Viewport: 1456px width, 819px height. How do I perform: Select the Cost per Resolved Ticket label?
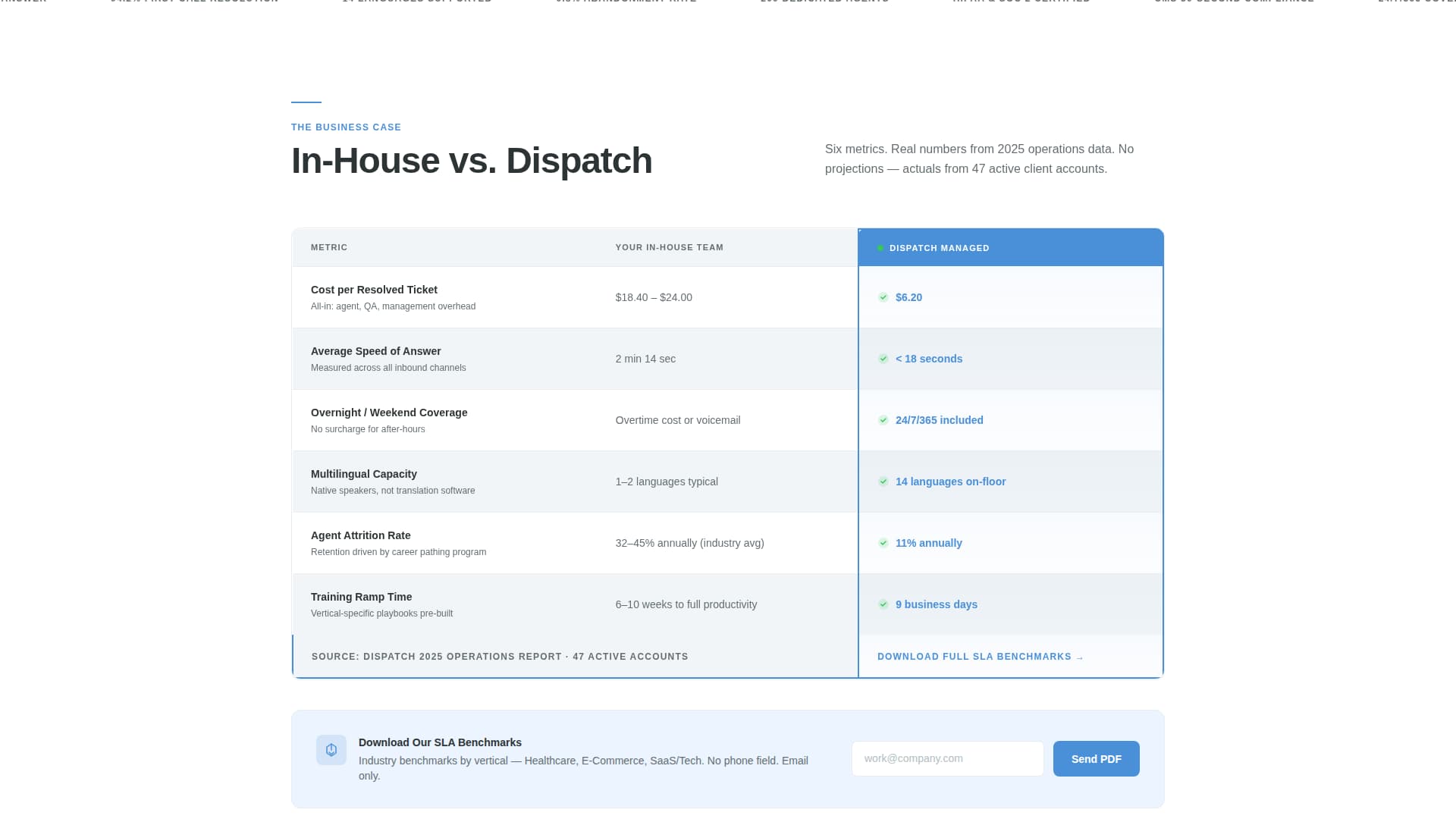point(374,290)
